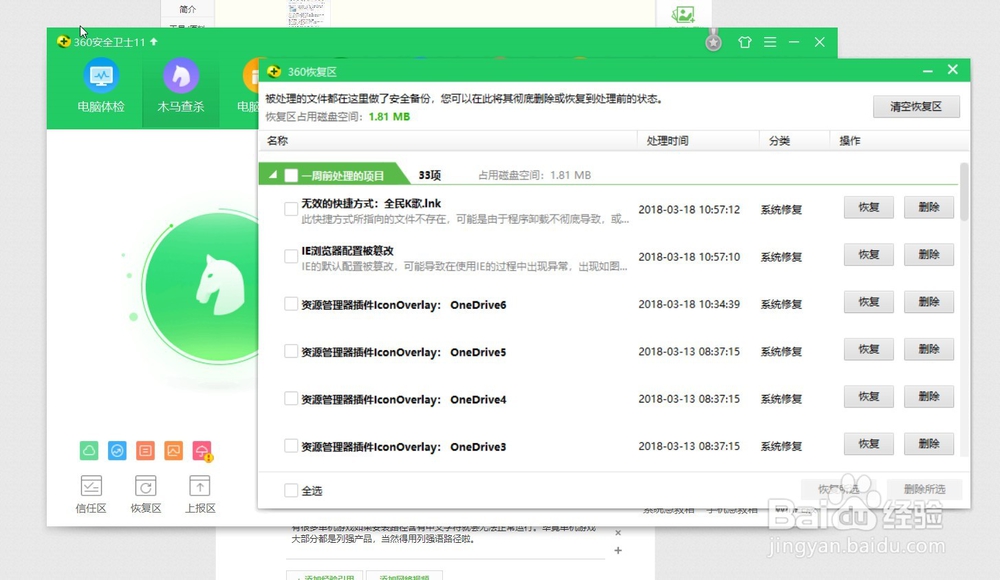Click the medal badge icon in the title bar
The image size is (1000, 580).
tap(713, 41)
